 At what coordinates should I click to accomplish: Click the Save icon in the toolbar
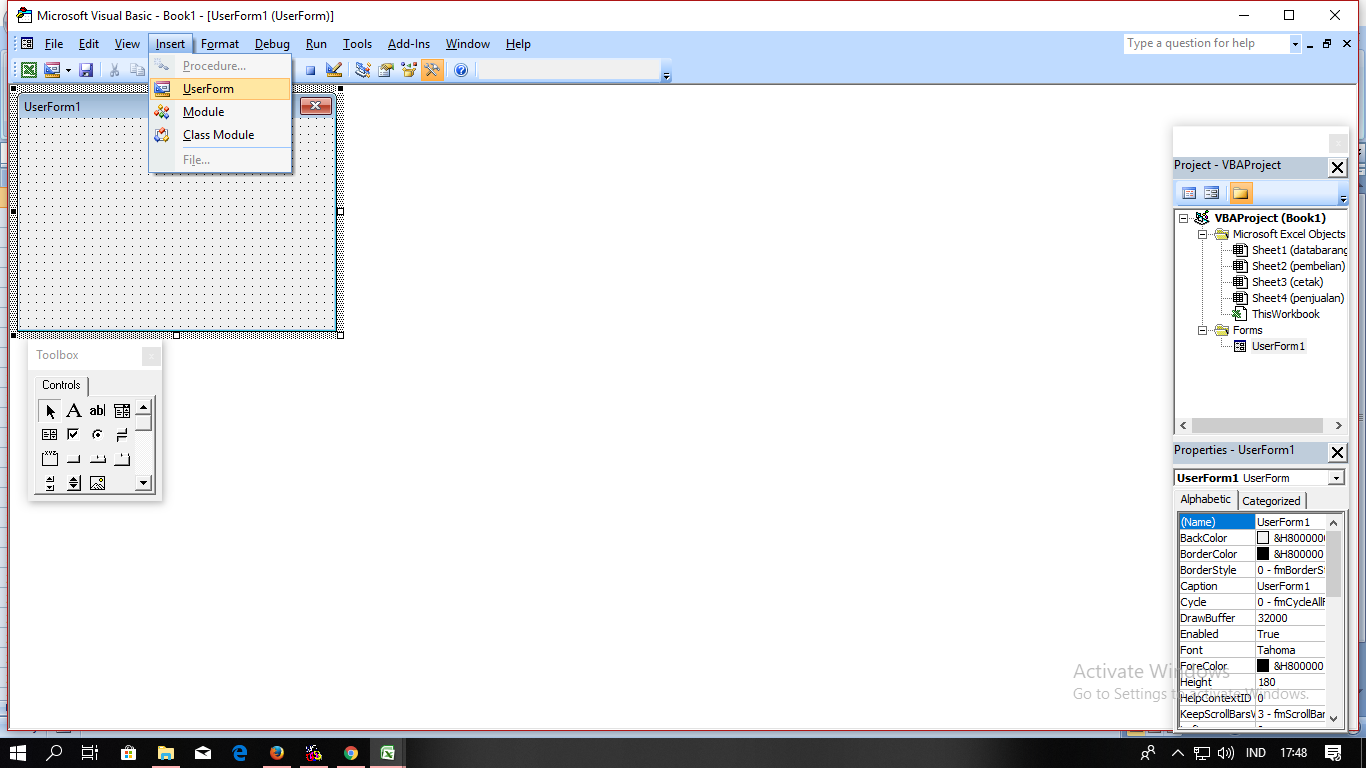coord(86,70)
